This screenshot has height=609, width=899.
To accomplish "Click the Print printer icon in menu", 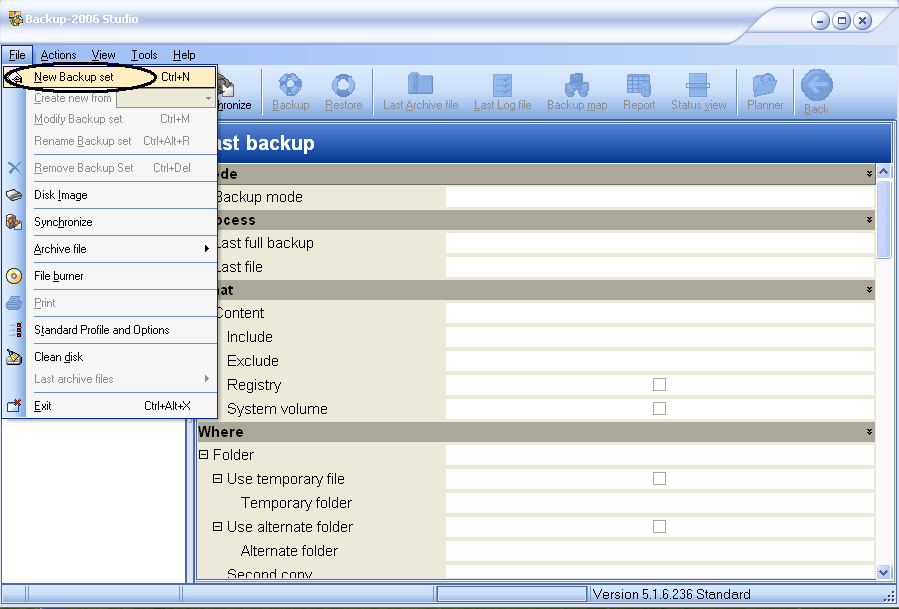I will (14, 303).
